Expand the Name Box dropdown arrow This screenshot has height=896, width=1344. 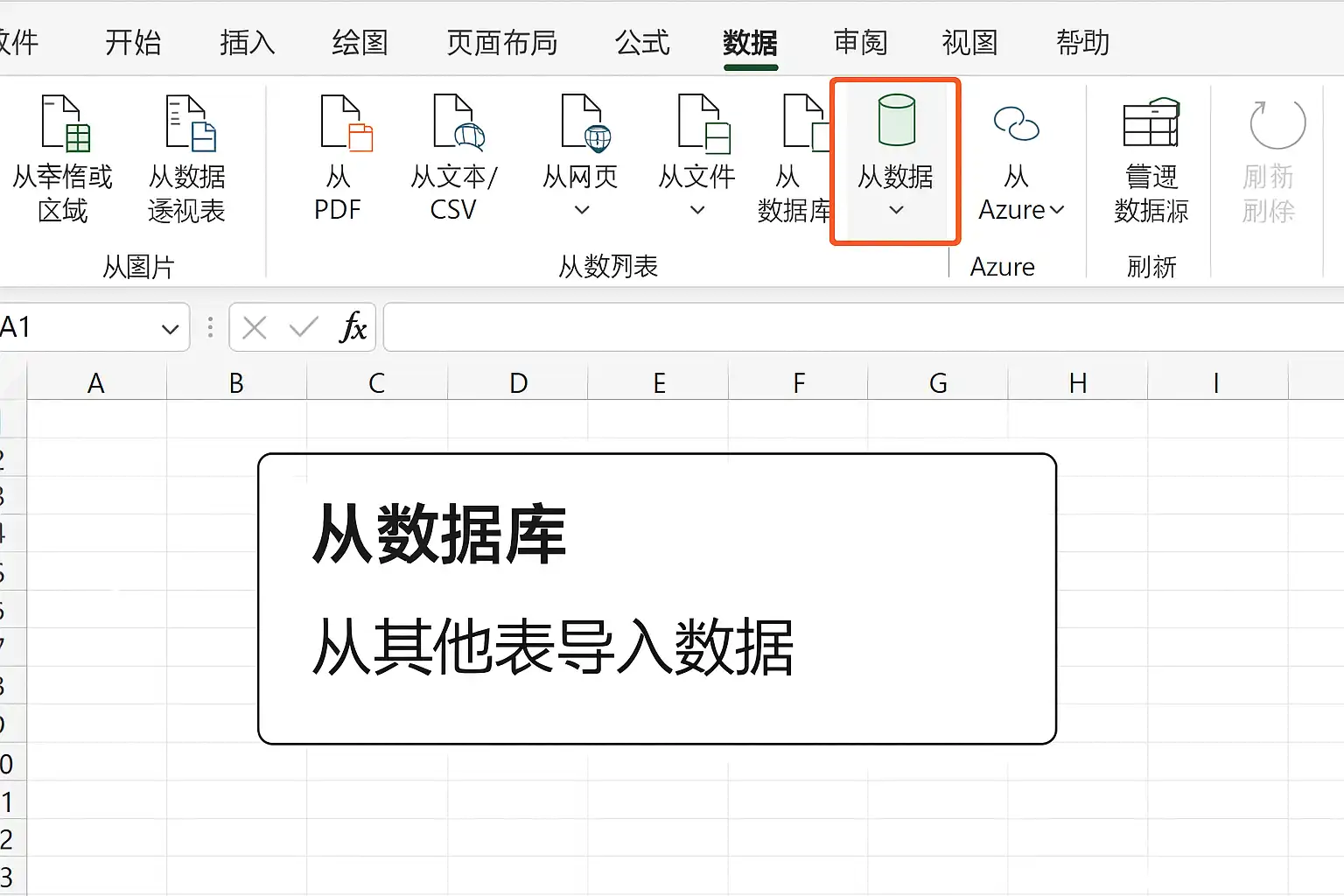pyautogui.click(x=170, y=329)
